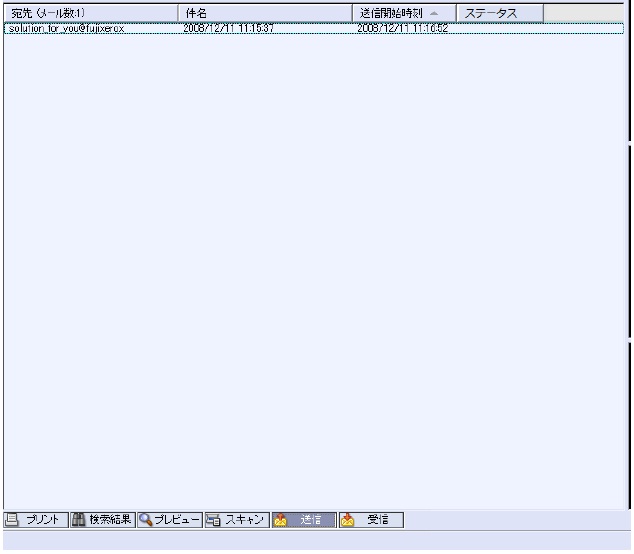The image size is (634, 554).
Task: Switch to the 受信 tab label
Action: [378, 520]
